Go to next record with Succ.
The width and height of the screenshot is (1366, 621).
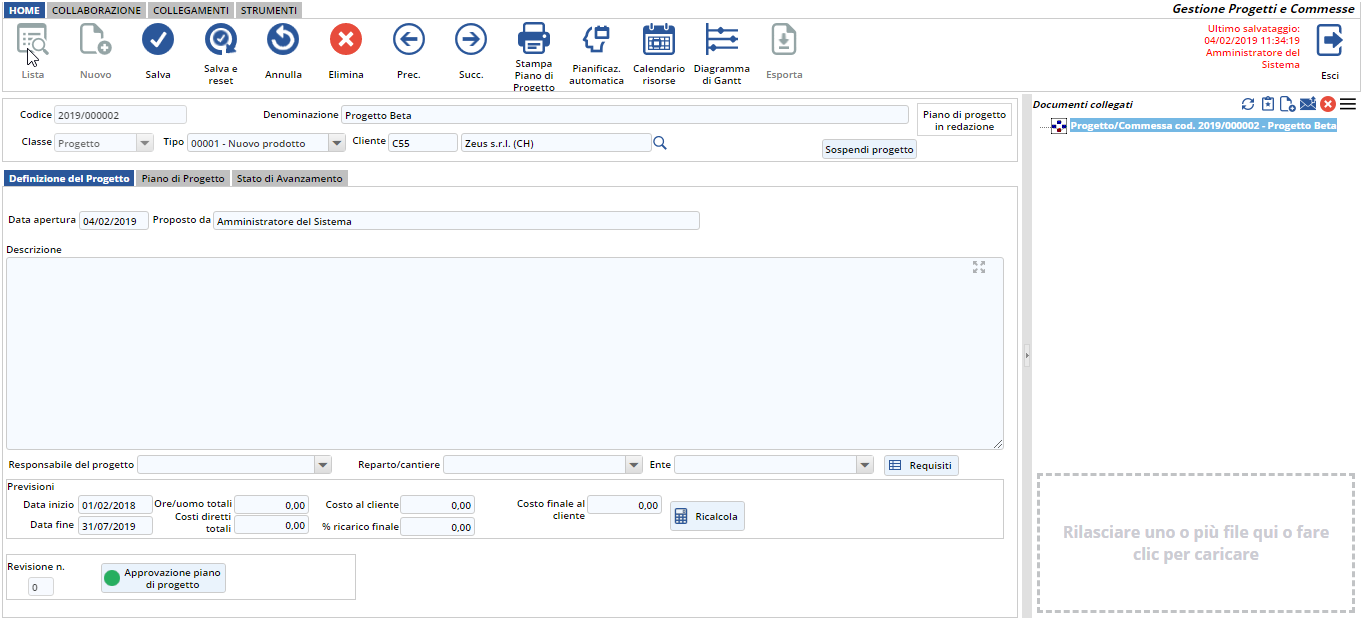point(470,40)
